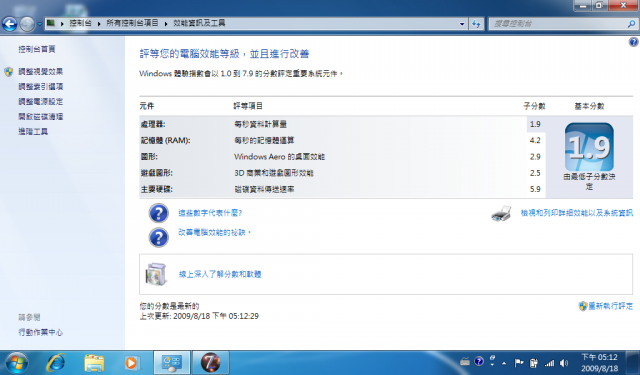Click the software box icon
Viewport: 640px width, 375px height.
tap(156, 274)
